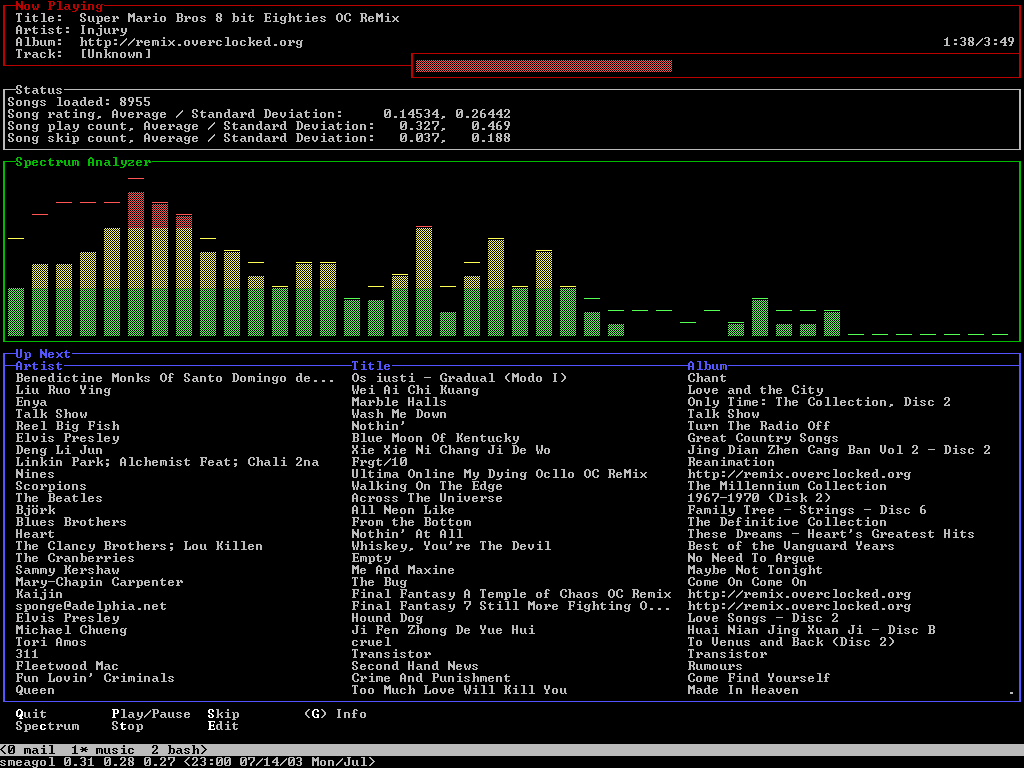Switch to the mail screen window
The height and width of the screenshot is (768, 1024).
coord(31,750)
